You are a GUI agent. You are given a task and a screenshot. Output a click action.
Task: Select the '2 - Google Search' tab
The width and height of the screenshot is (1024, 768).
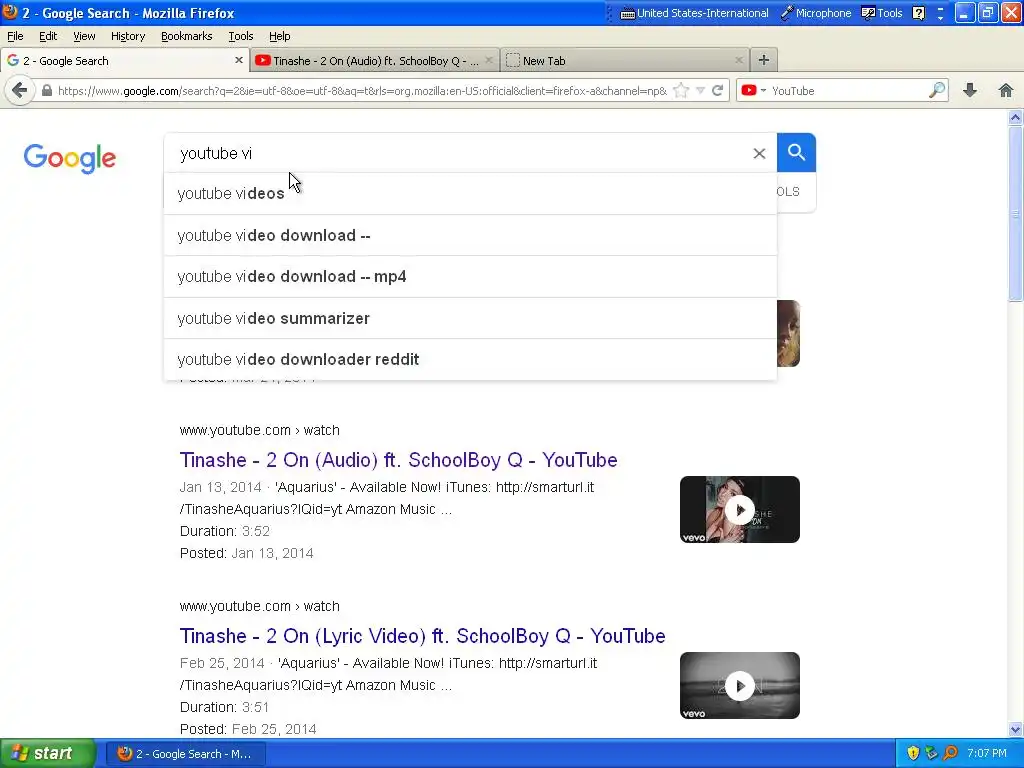tap(125, 60)
